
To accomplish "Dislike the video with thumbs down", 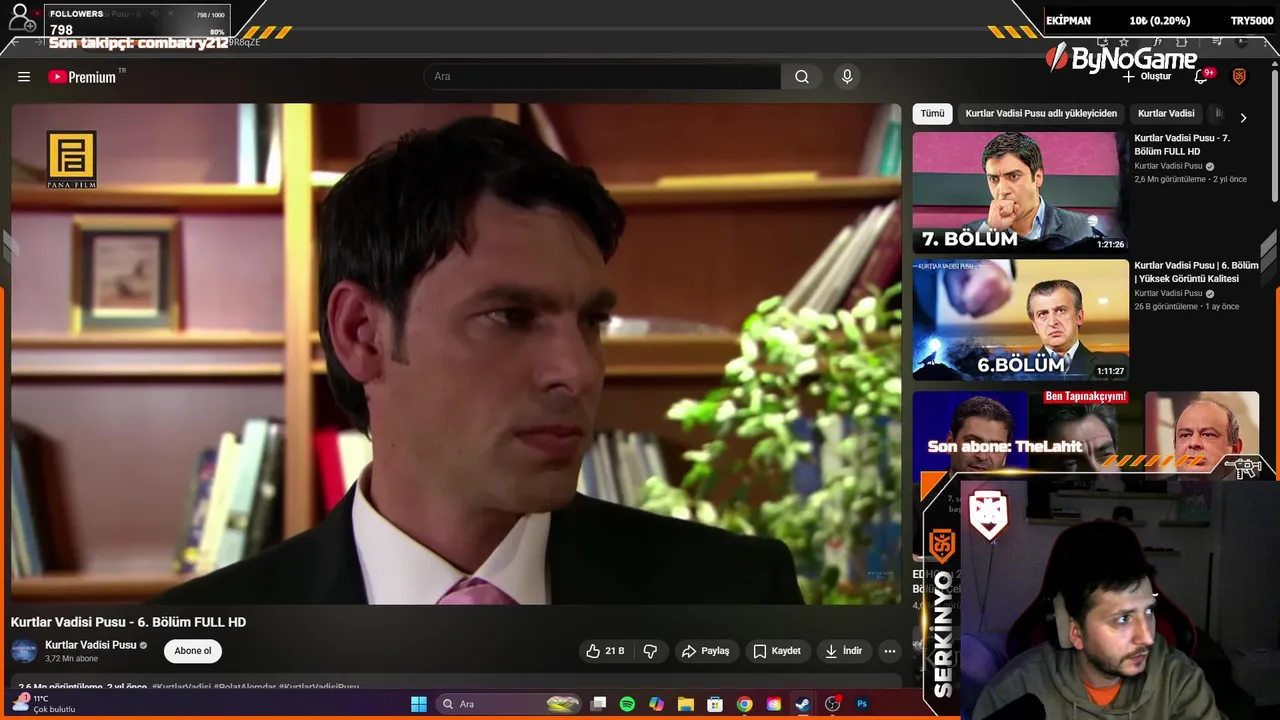I will point(650,651).
